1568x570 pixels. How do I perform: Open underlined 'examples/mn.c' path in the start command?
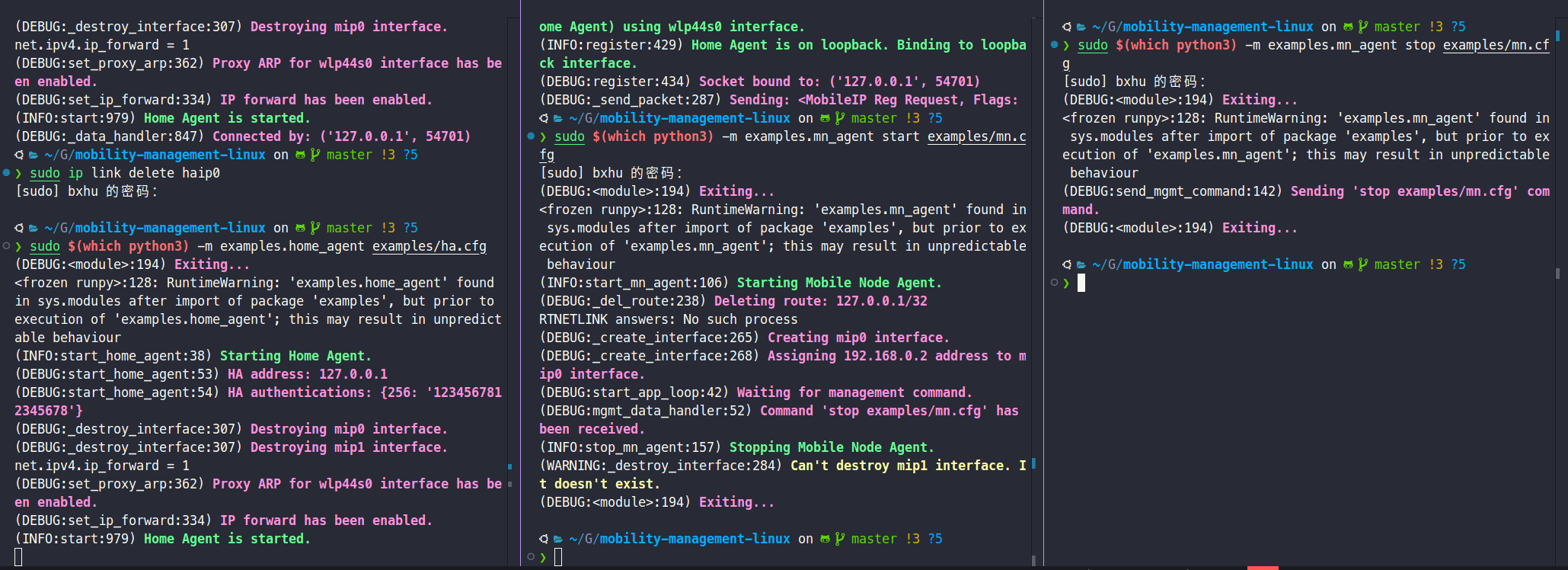(977, 136)
